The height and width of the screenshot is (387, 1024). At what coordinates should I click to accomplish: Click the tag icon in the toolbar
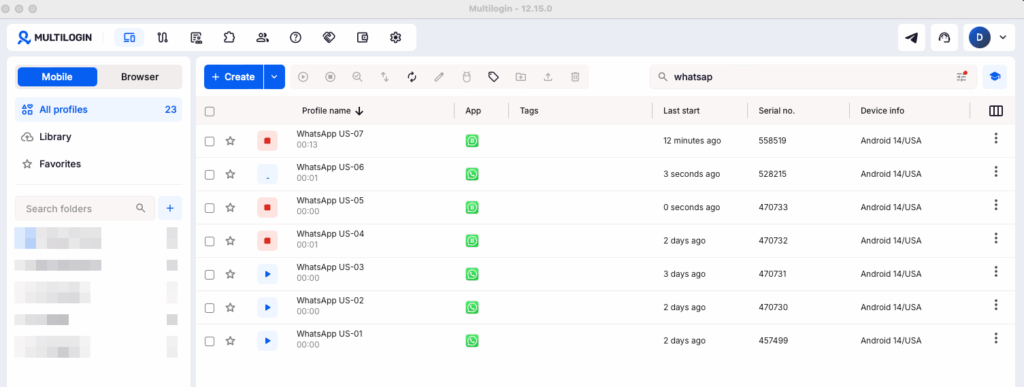[494, 77]
